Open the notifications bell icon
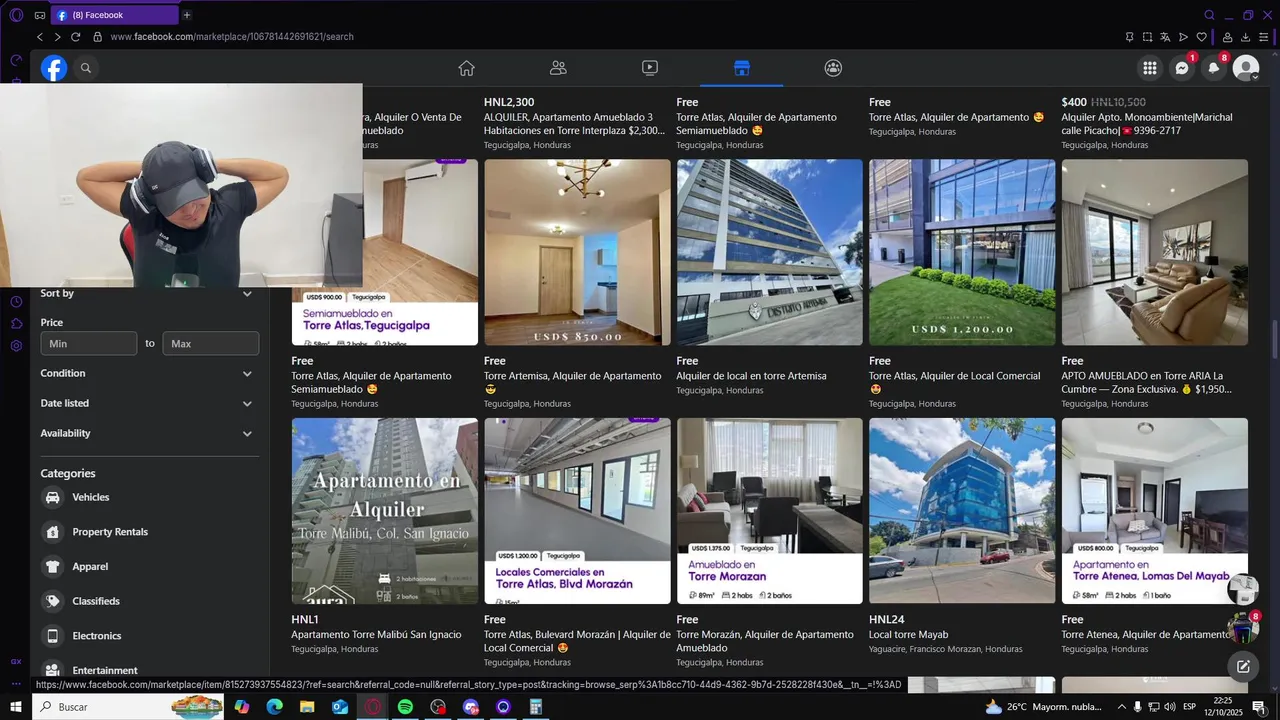 click(x=1214, y=68)
